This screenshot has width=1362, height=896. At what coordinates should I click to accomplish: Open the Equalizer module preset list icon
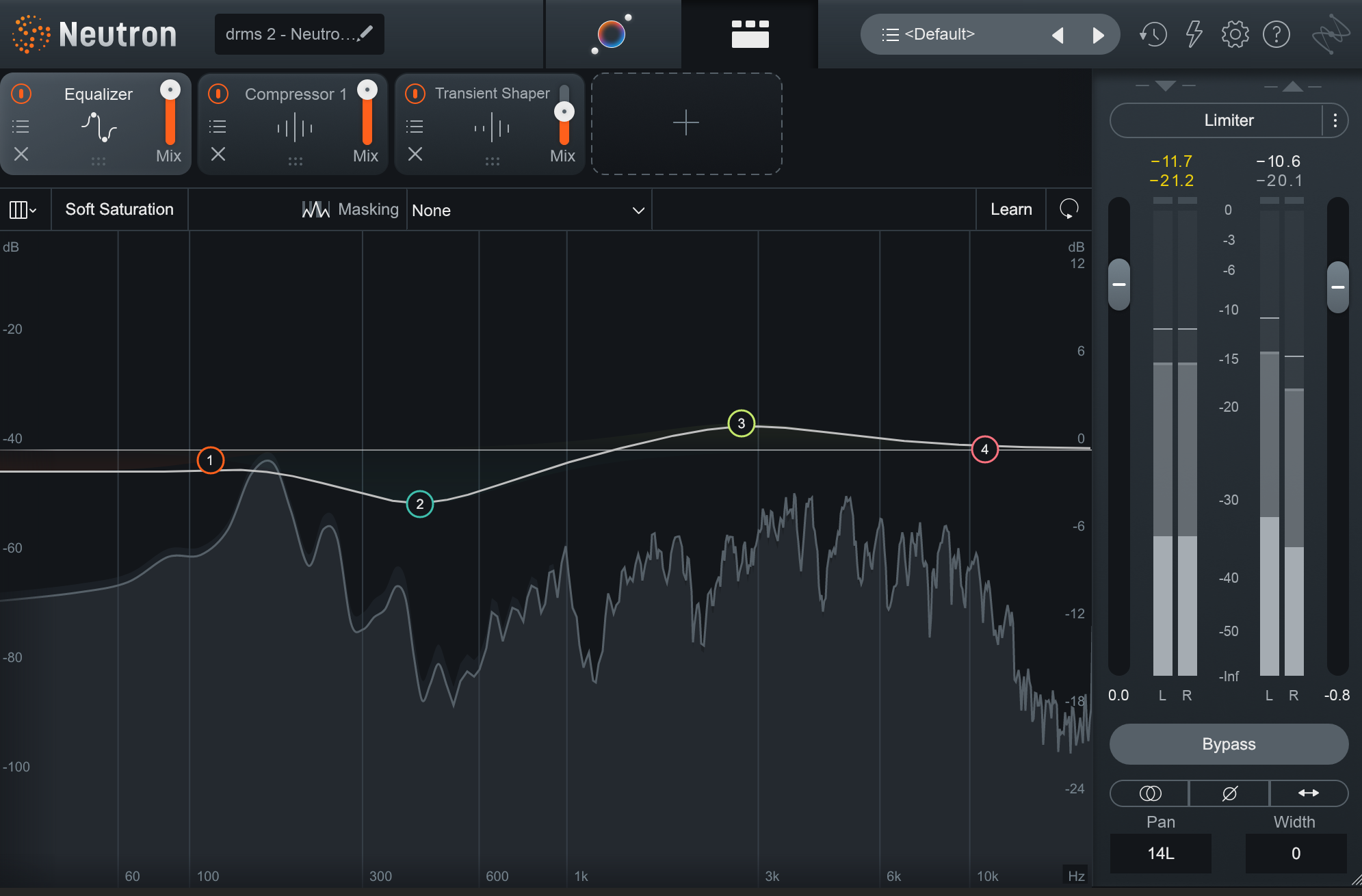click(21, 127)
